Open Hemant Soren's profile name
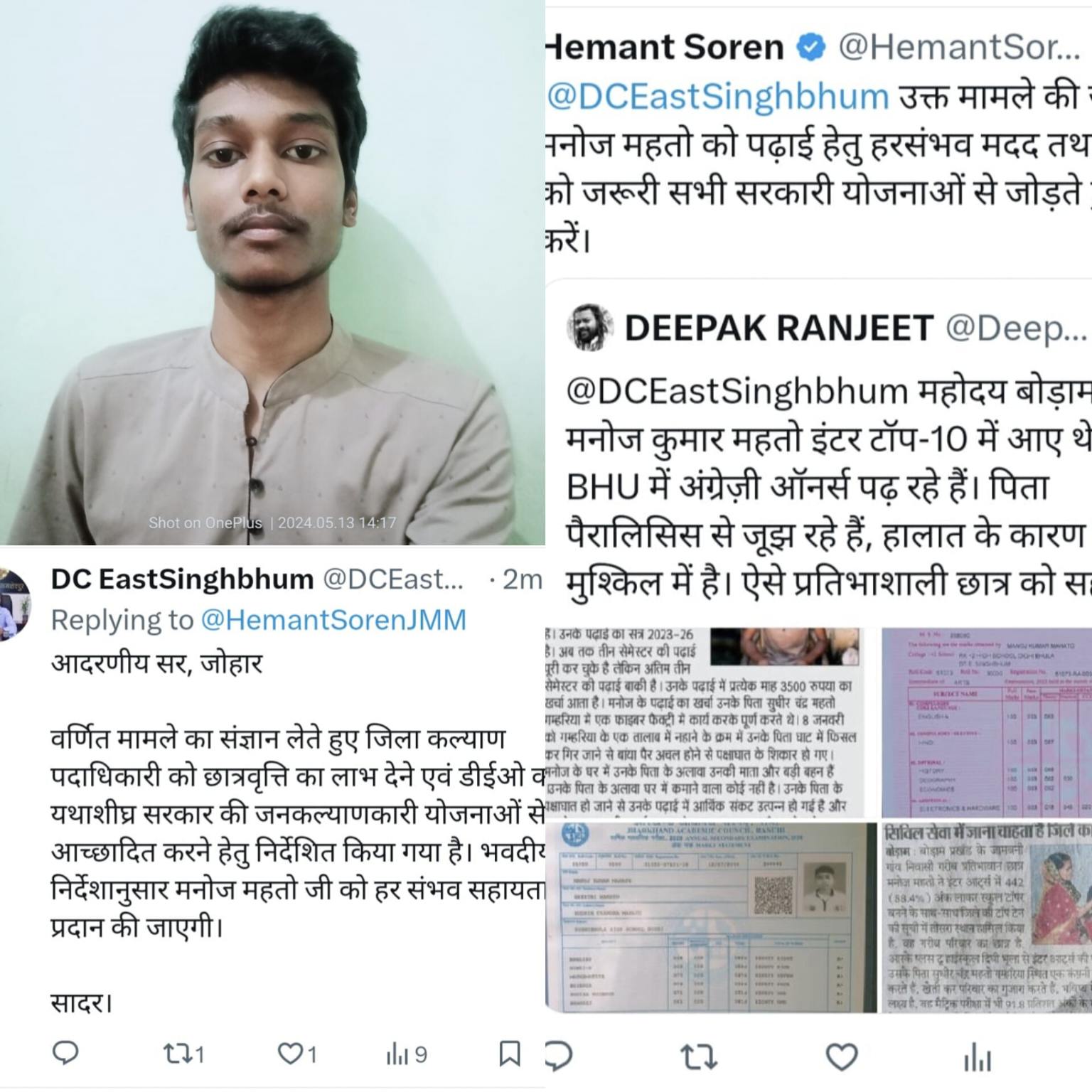Screen dimensions: 1092x1092 (x=665, y=48)
